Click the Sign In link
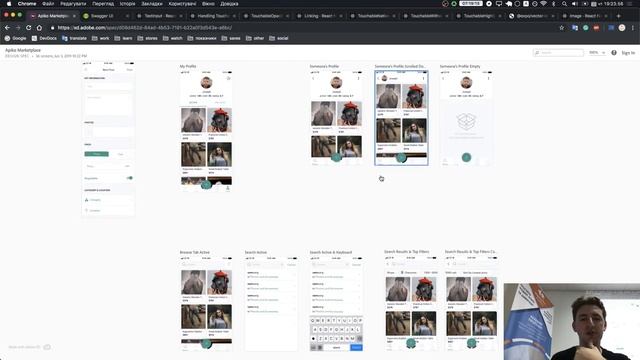Viewport: 640px width, 360px height. point(628,53)
